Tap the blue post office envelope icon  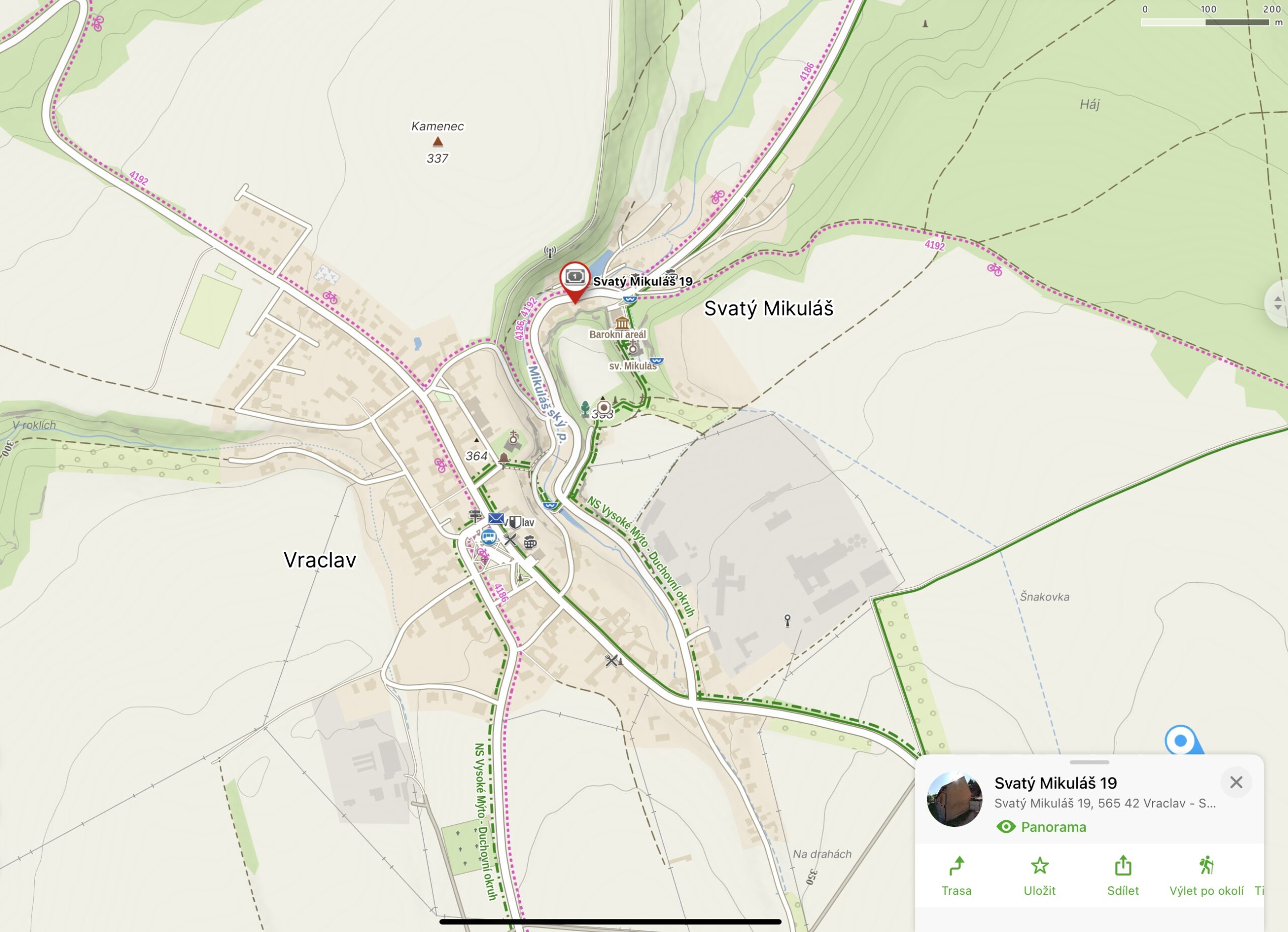(495, 518)
